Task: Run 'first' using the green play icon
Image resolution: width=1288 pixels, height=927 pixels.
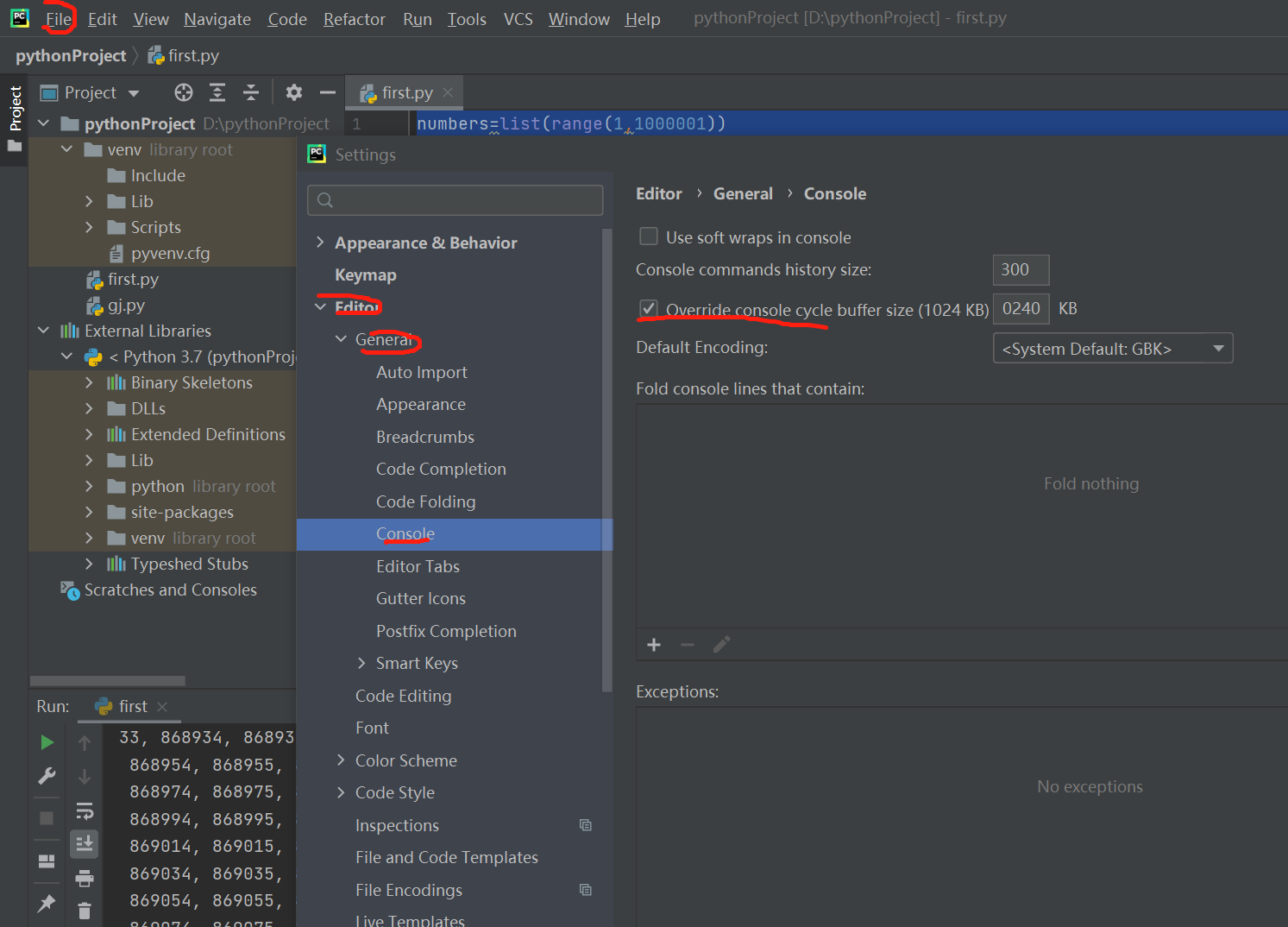Action: tap(47, 742)
